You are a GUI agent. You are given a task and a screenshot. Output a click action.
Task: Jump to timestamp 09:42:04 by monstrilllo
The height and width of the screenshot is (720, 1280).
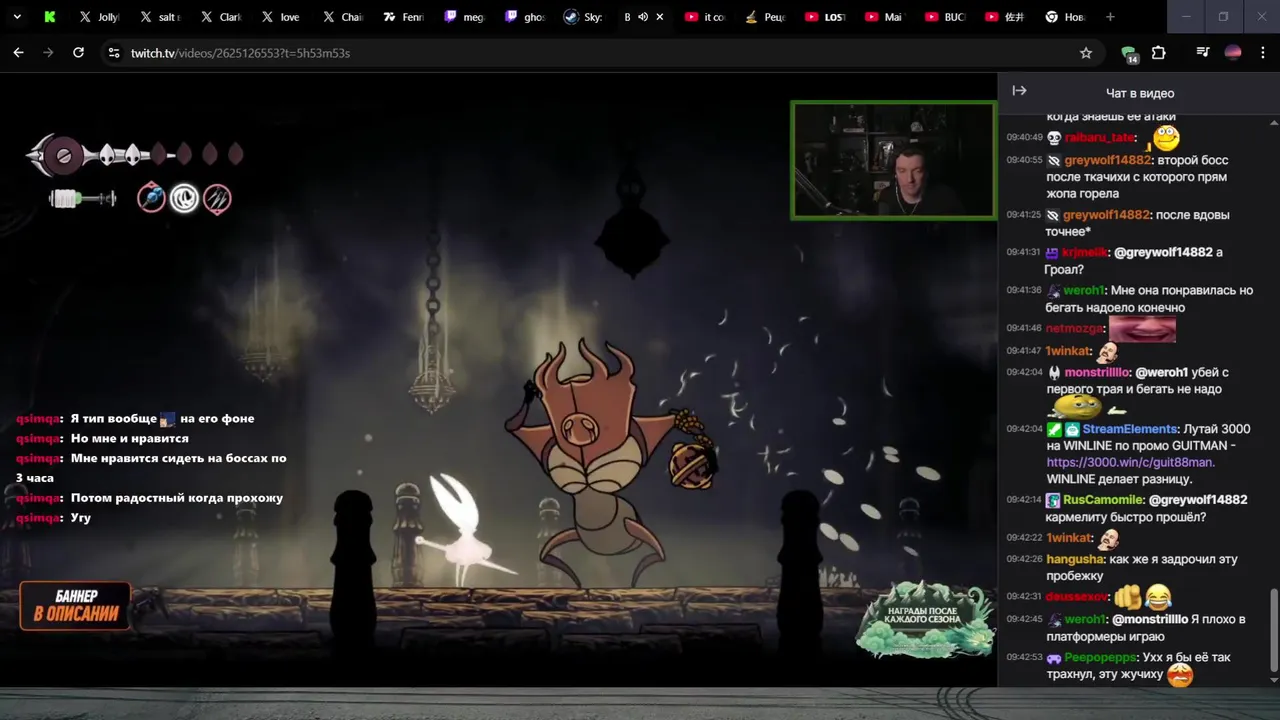[1024, 372]
